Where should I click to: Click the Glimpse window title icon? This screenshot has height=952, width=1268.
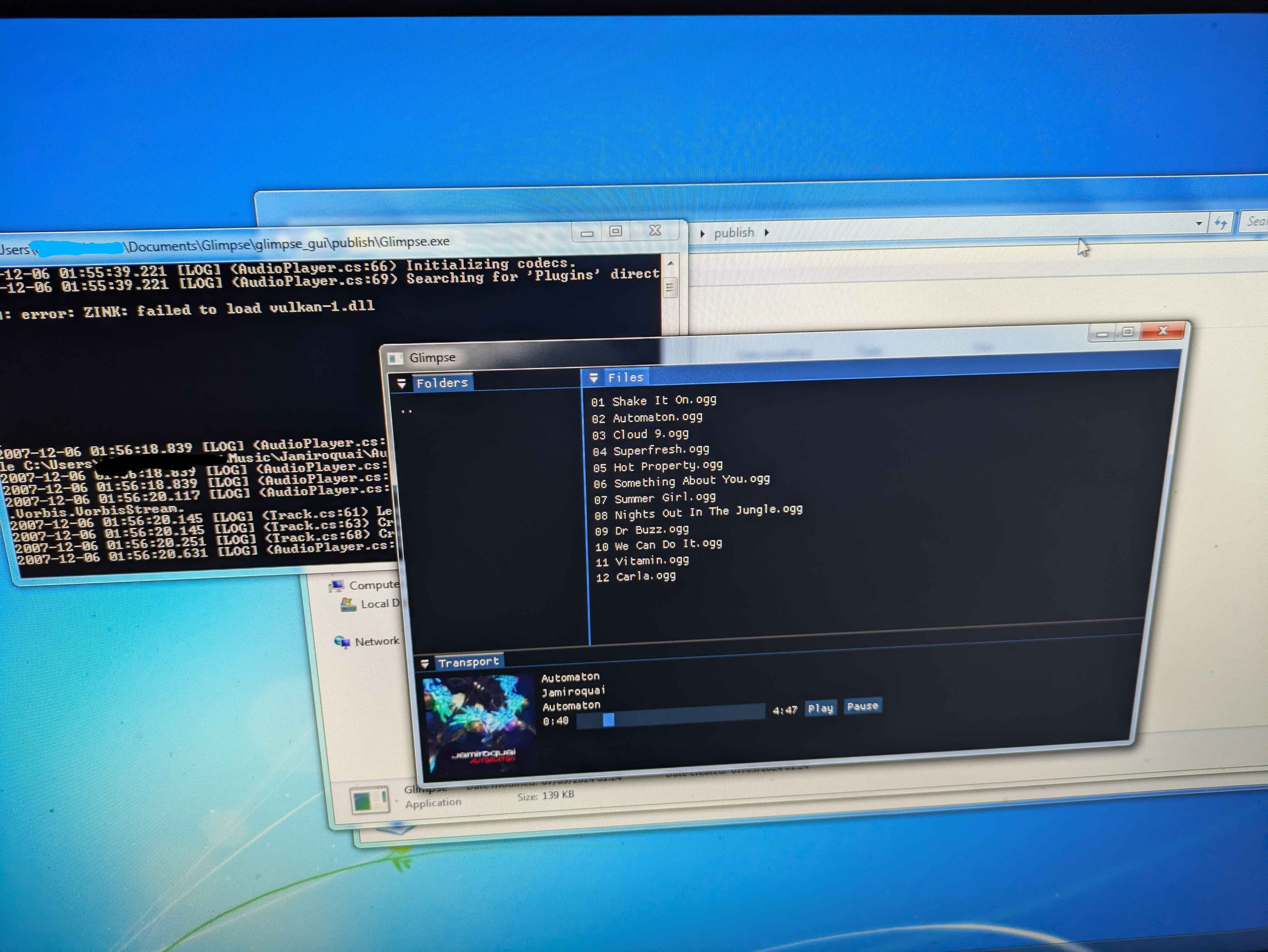point(394,359)
